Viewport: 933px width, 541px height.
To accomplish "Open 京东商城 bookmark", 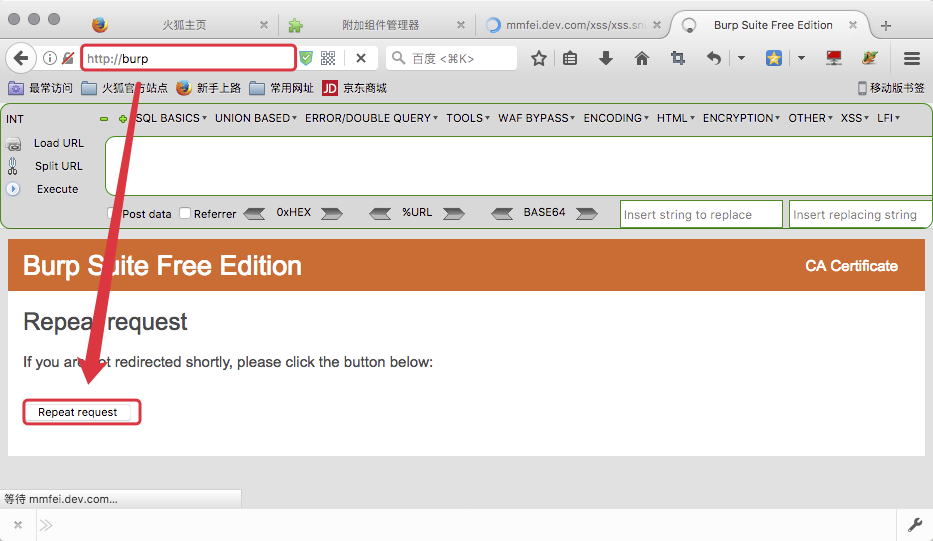I will tap(355, 88).
